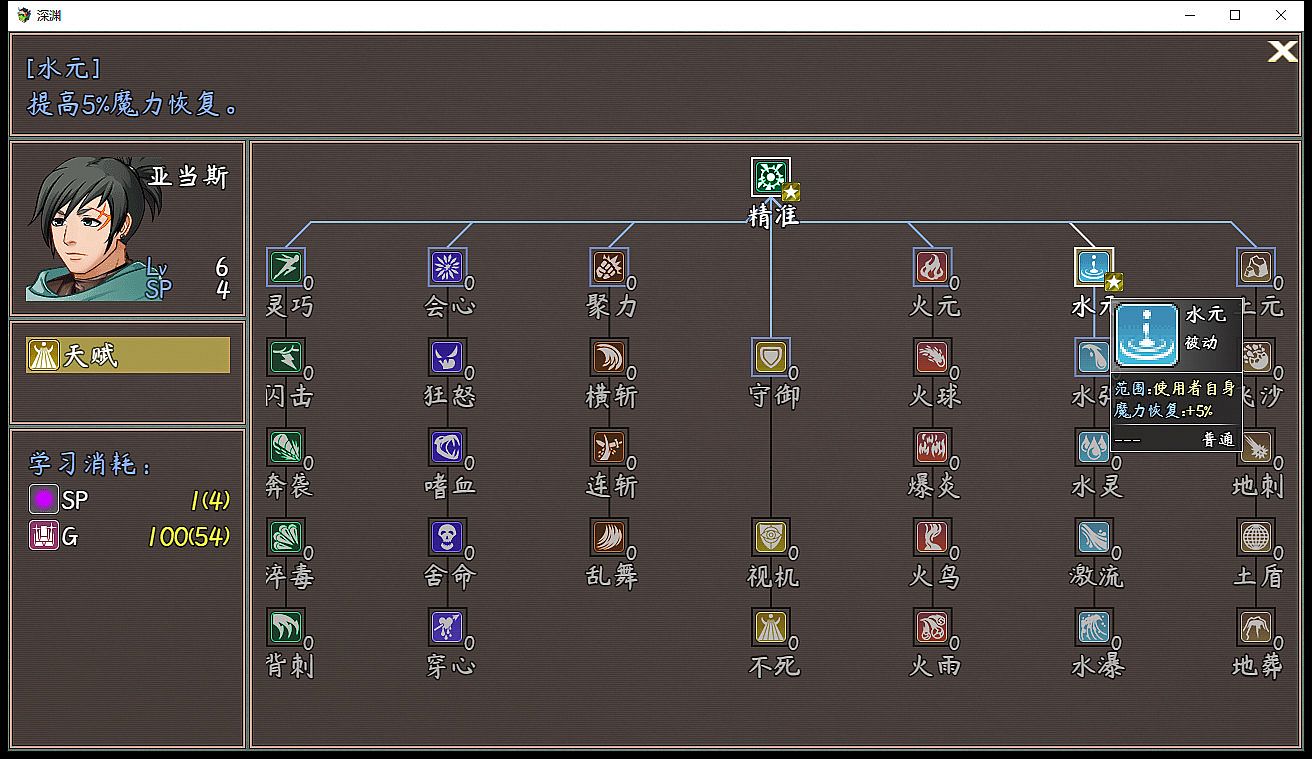The width and height of the screenshot is (1312, 759).
Task: Click the 灵巧 skill icon
Action: [x=286, y=267]
